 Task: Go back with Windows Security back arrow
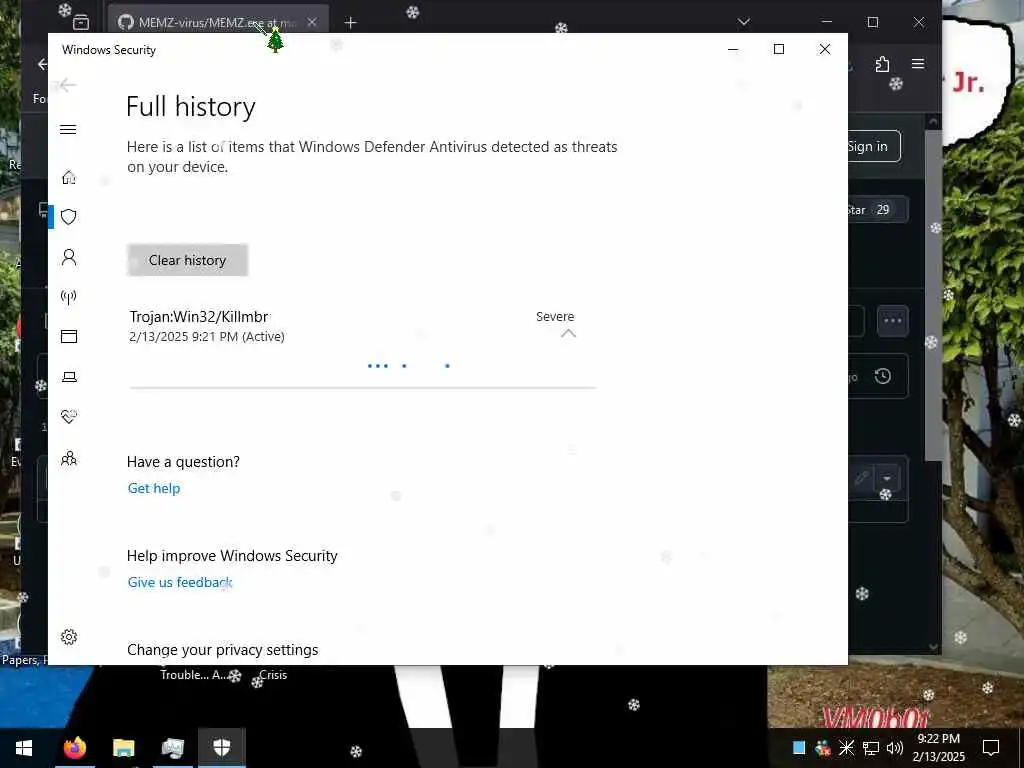tap(67, 85)
